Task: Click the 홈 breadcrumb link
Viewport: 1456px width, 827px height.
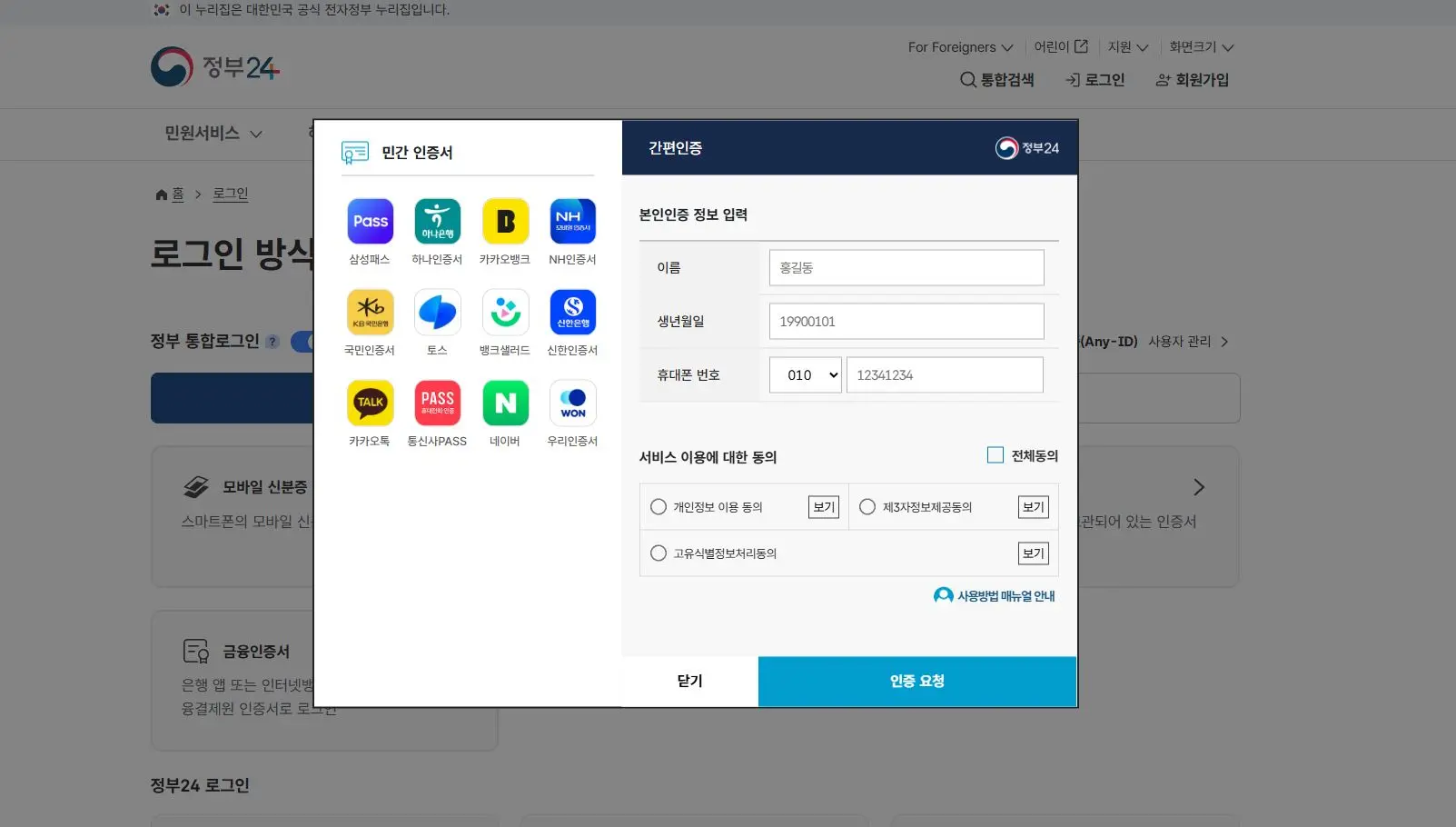Action: [178, 194]
